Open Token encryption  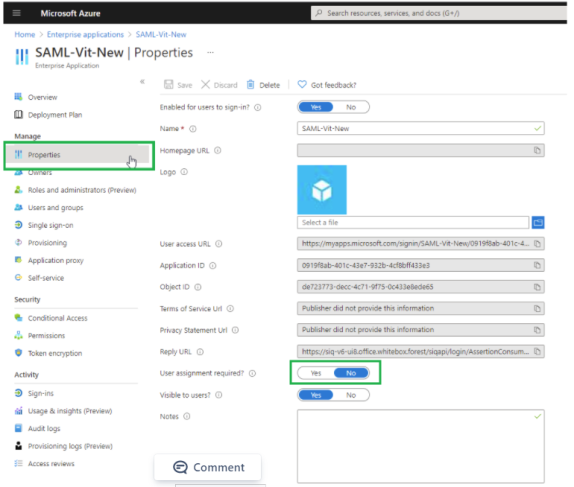click(48, 353)
